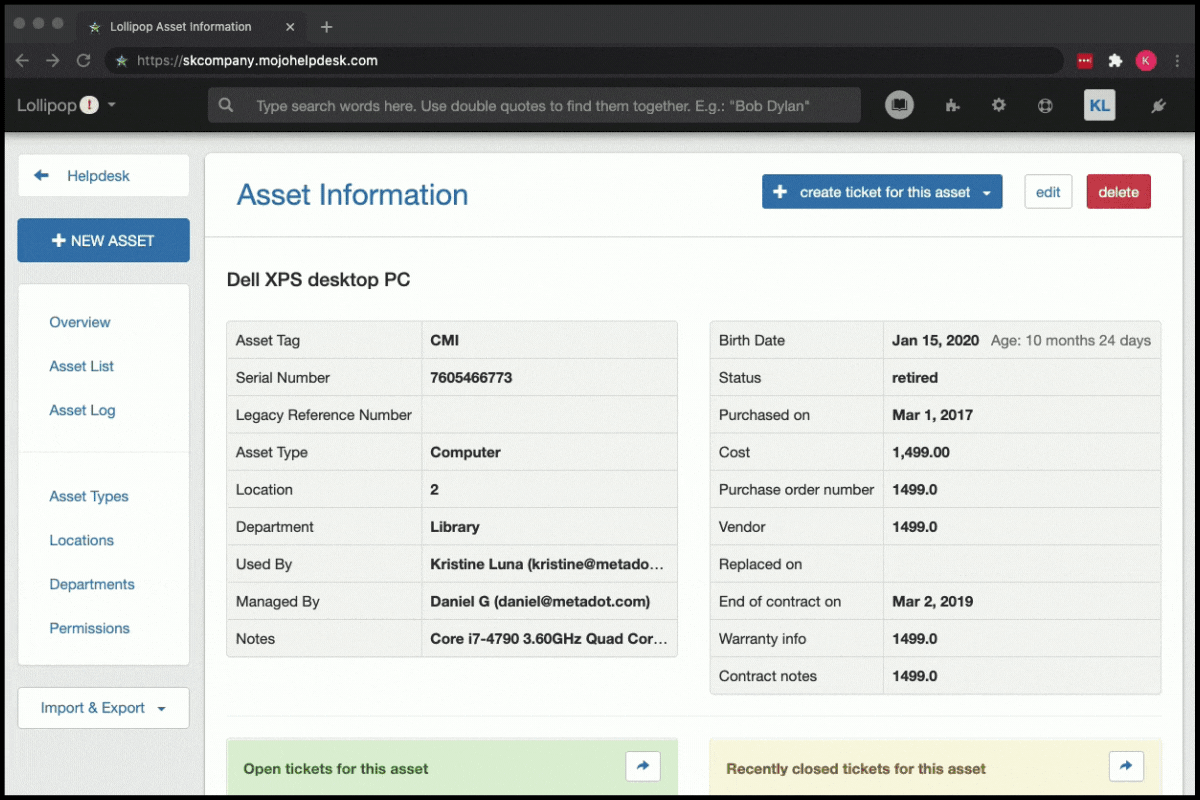Open Asset List in the sidebar
The image size is (1200, 800).
81,366
